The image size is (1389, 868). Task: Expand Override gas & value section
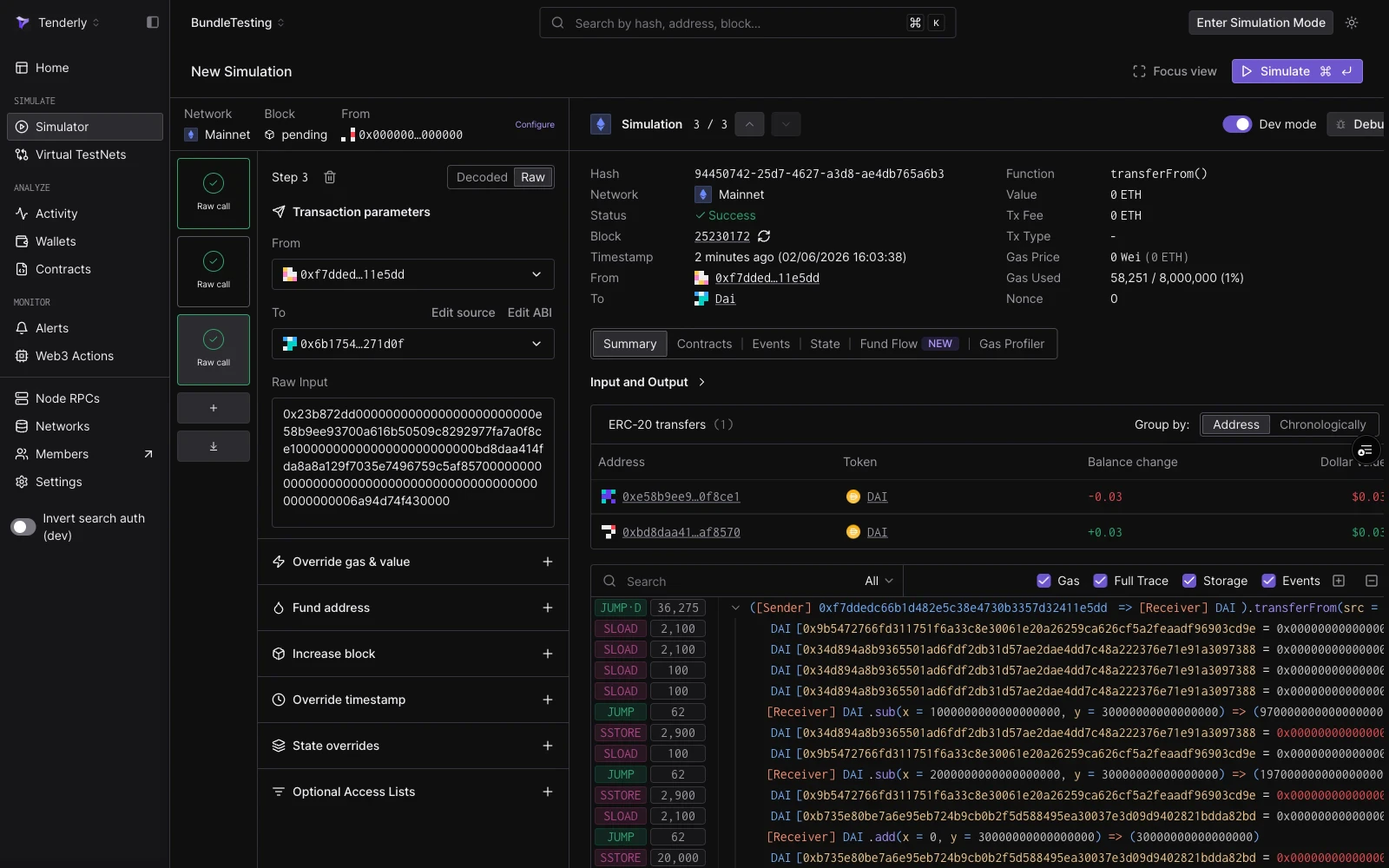413,562
